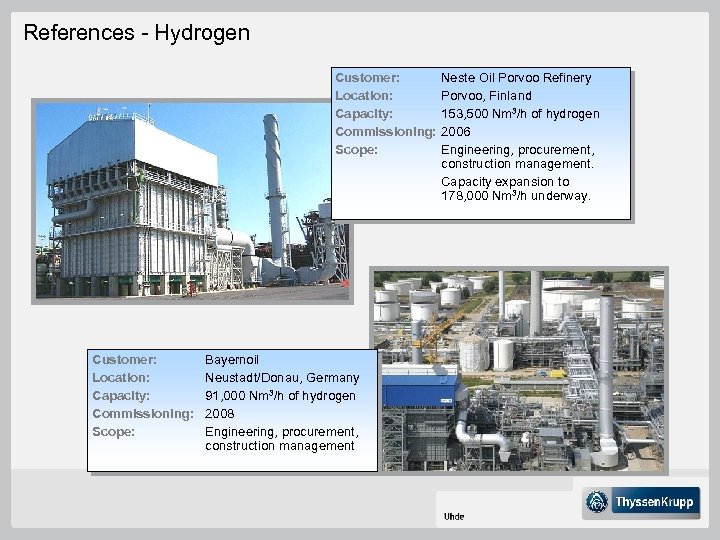Viewport: 720px width, 540px height.
Task: Click the "Uhde" footer label
Action: click(x=454, y=517)
